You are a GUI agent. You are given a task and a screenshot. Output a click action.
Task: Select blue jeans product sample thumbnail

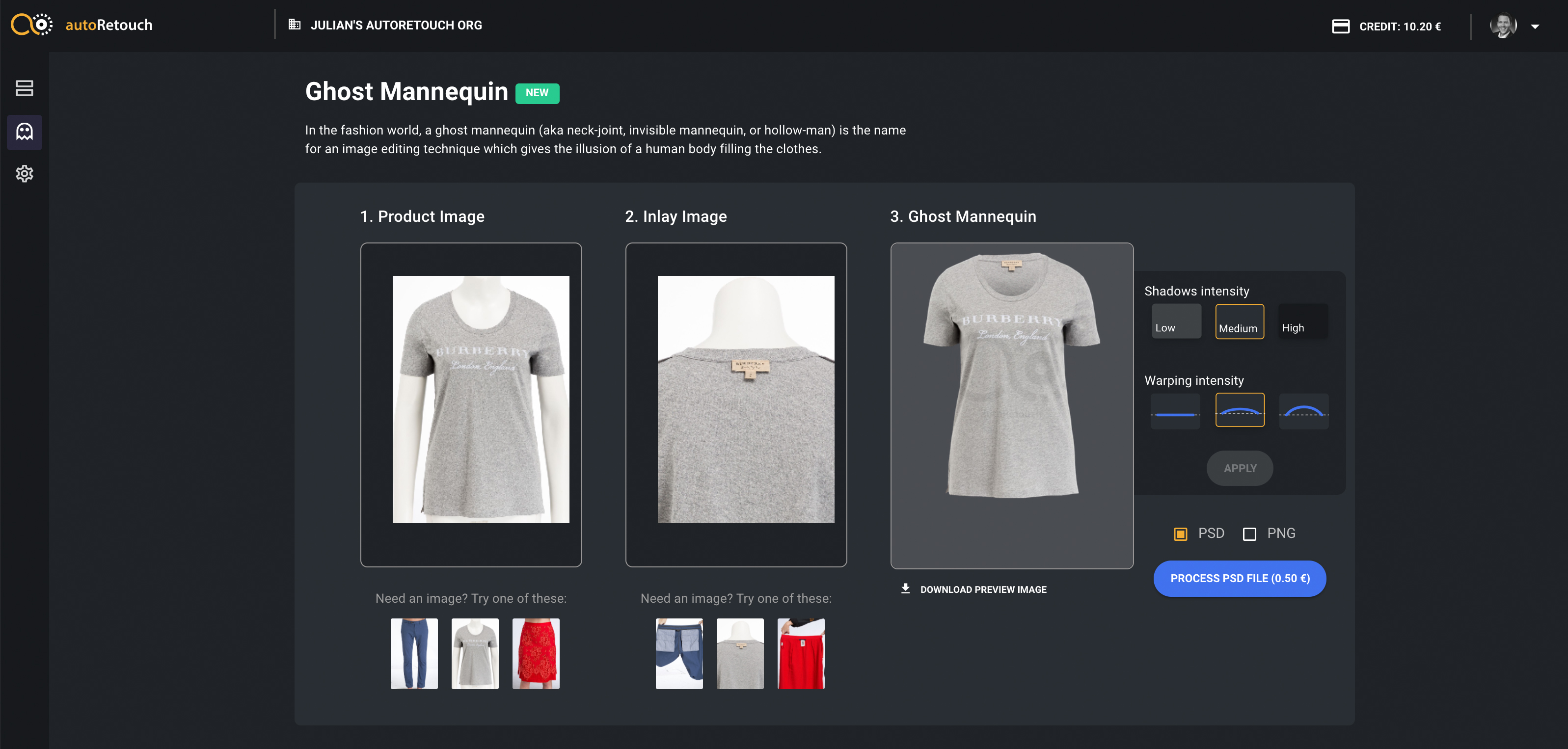pyautogui.click(x=414, y=653)
